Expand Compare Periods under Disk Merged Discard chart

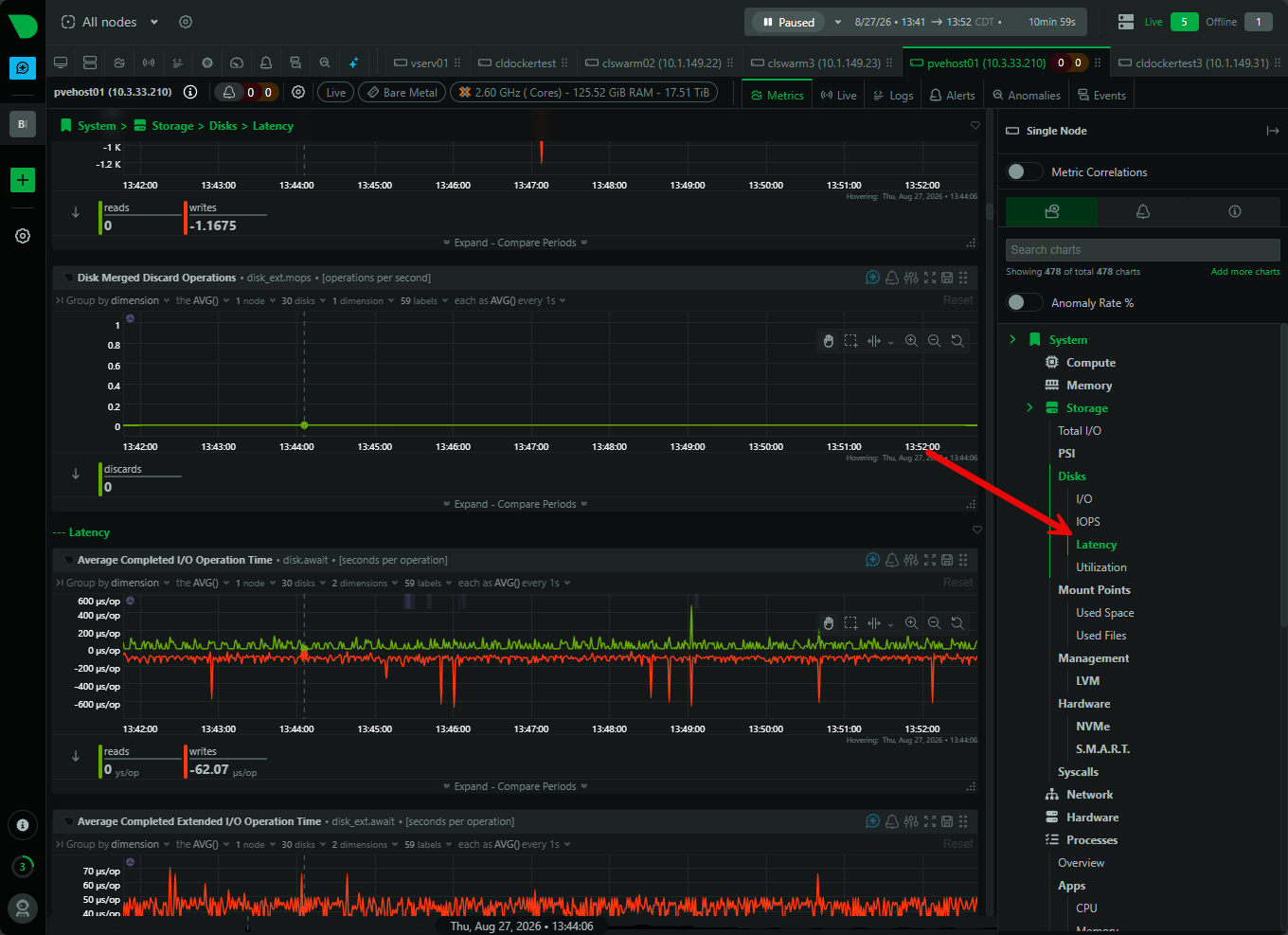coord(515,504)
